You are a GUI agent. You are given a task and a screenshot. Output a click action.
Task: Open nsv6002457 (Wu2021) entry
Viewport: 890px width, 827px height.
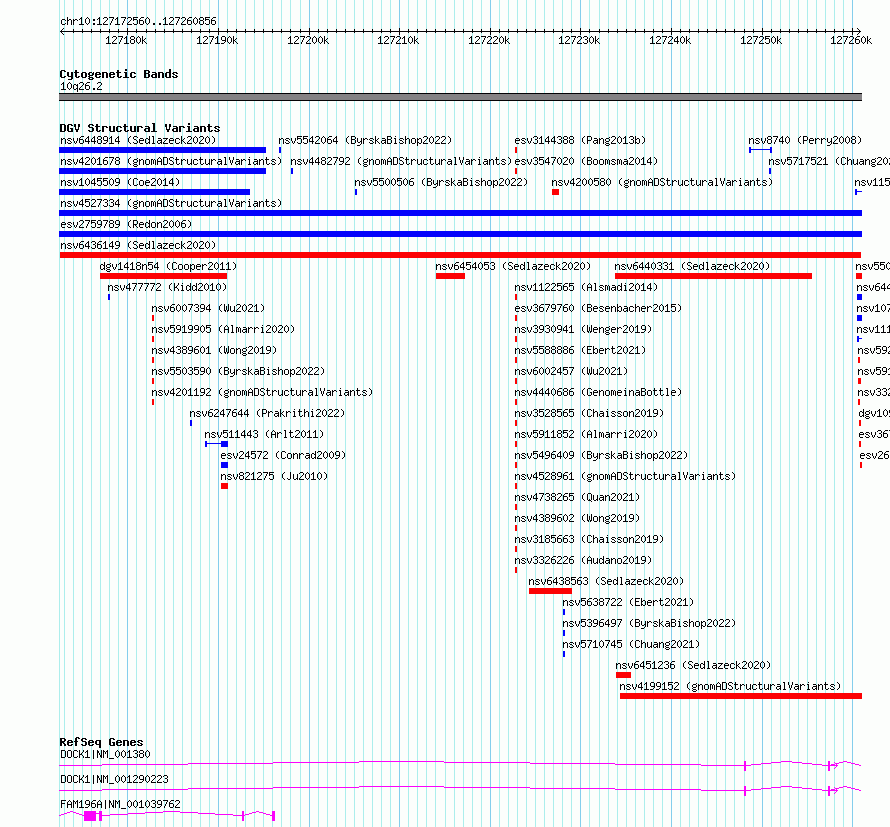(571, 371)
